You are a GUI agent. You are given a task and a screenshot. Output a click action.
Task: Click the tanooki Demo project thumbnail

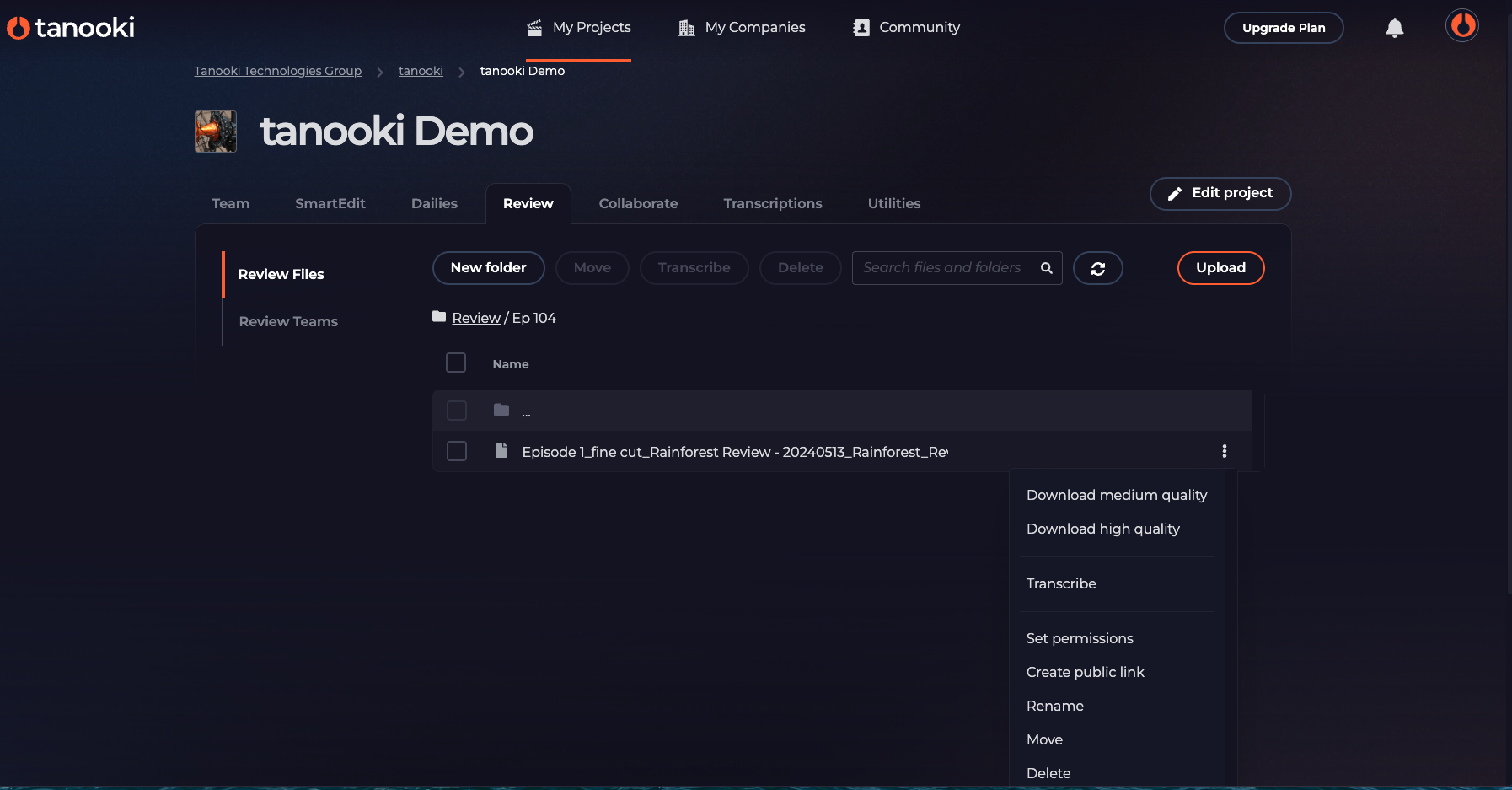point(216,132)
